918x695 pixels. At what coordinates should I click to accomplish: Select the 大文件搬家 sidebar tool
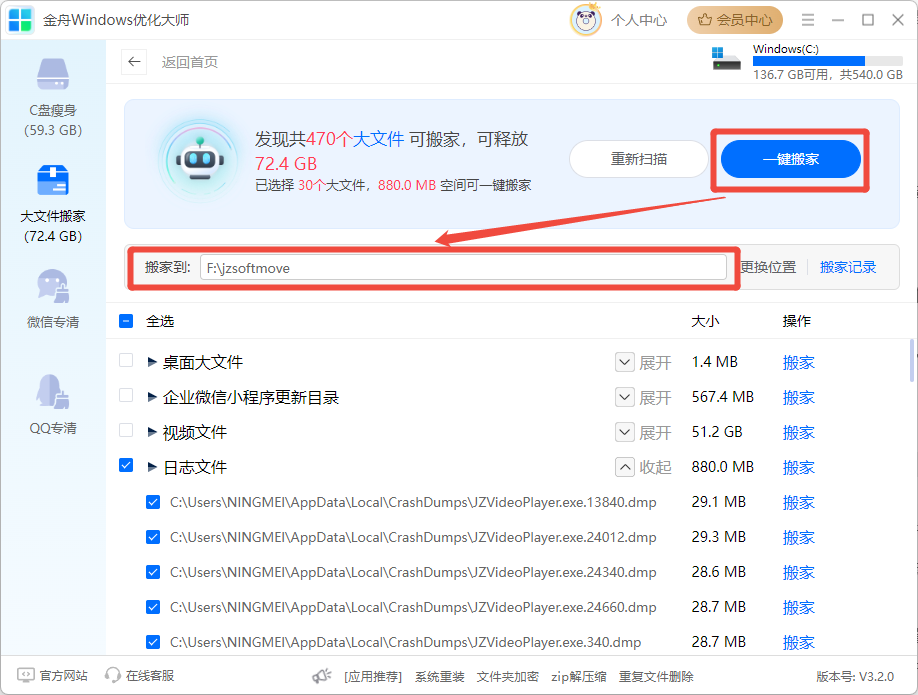[x=53, y=203]
